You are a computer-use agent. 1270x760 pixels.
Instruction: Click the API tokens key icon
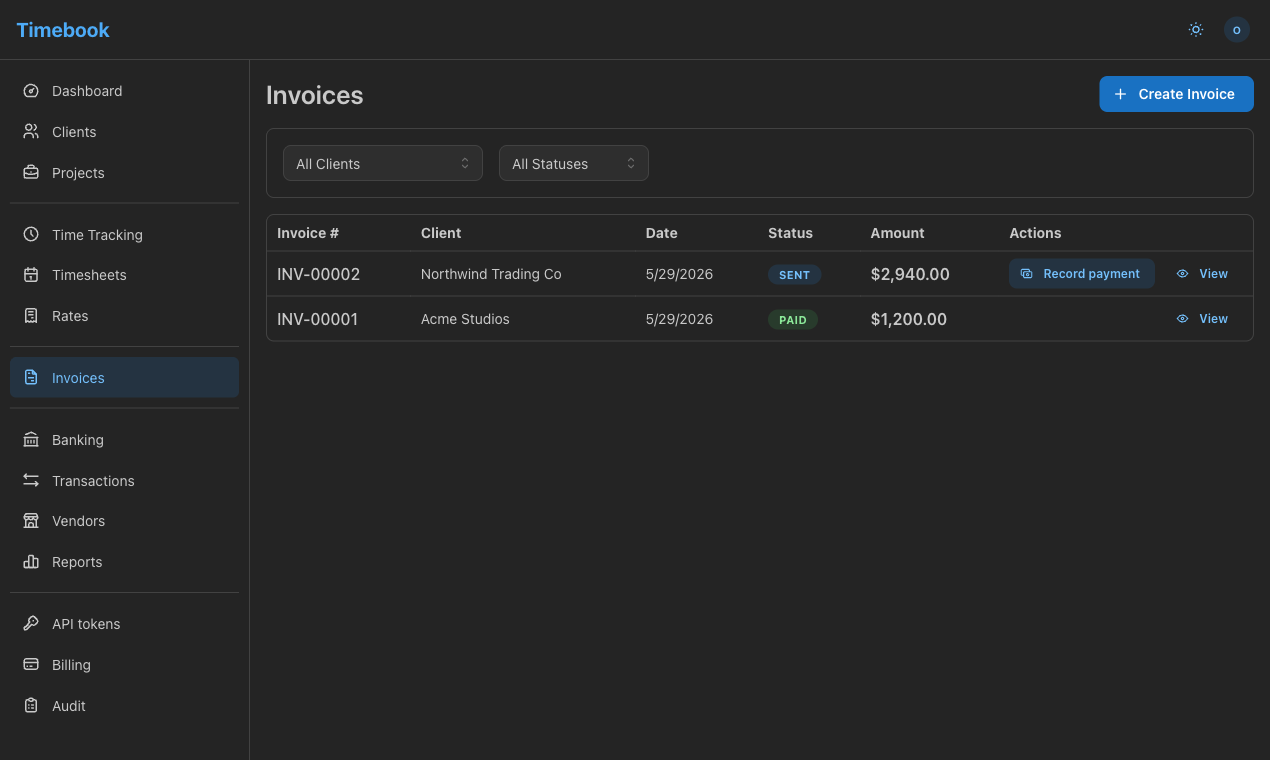point(31,624)
